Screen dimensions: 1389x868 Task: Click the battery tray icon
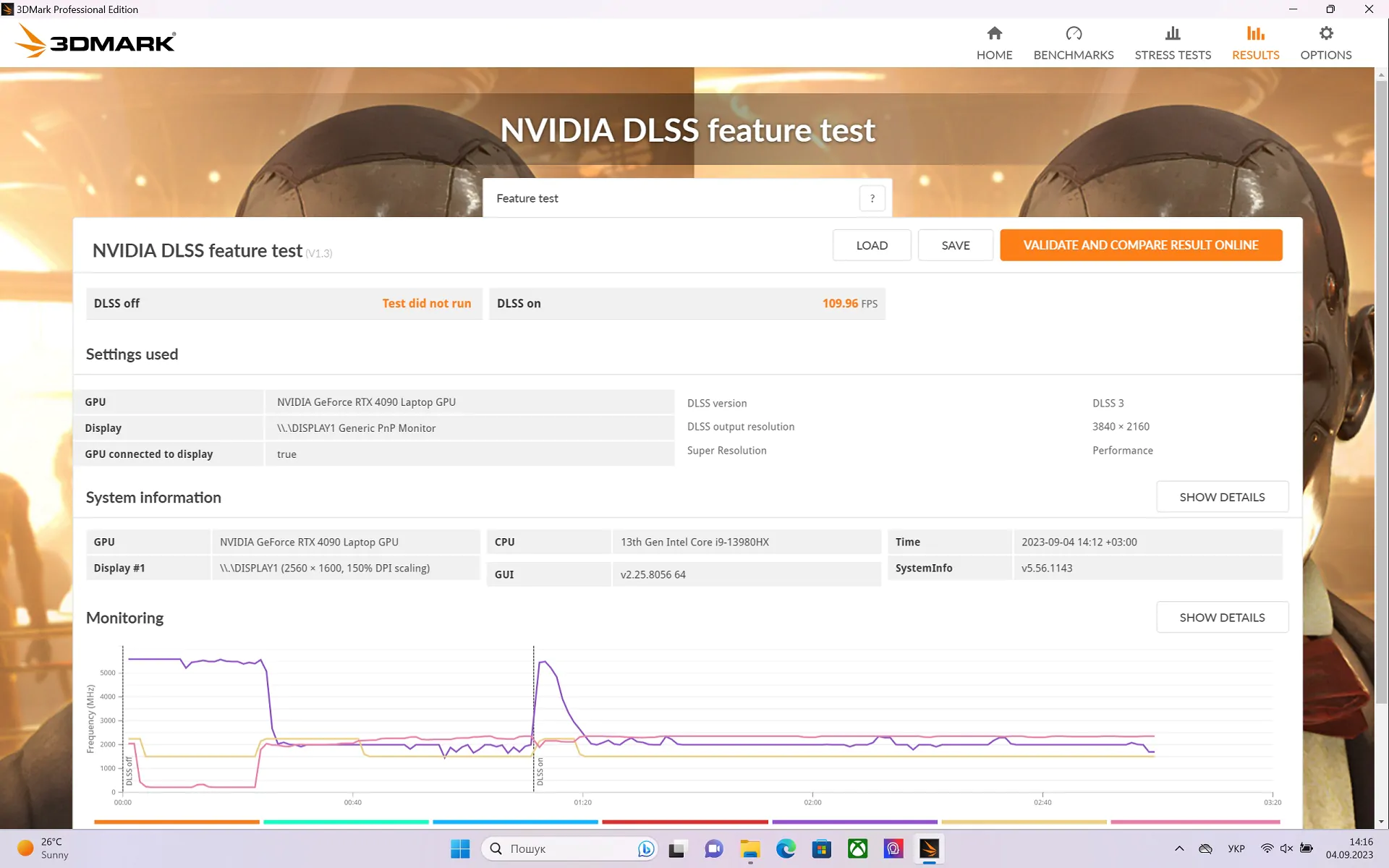1307,848
